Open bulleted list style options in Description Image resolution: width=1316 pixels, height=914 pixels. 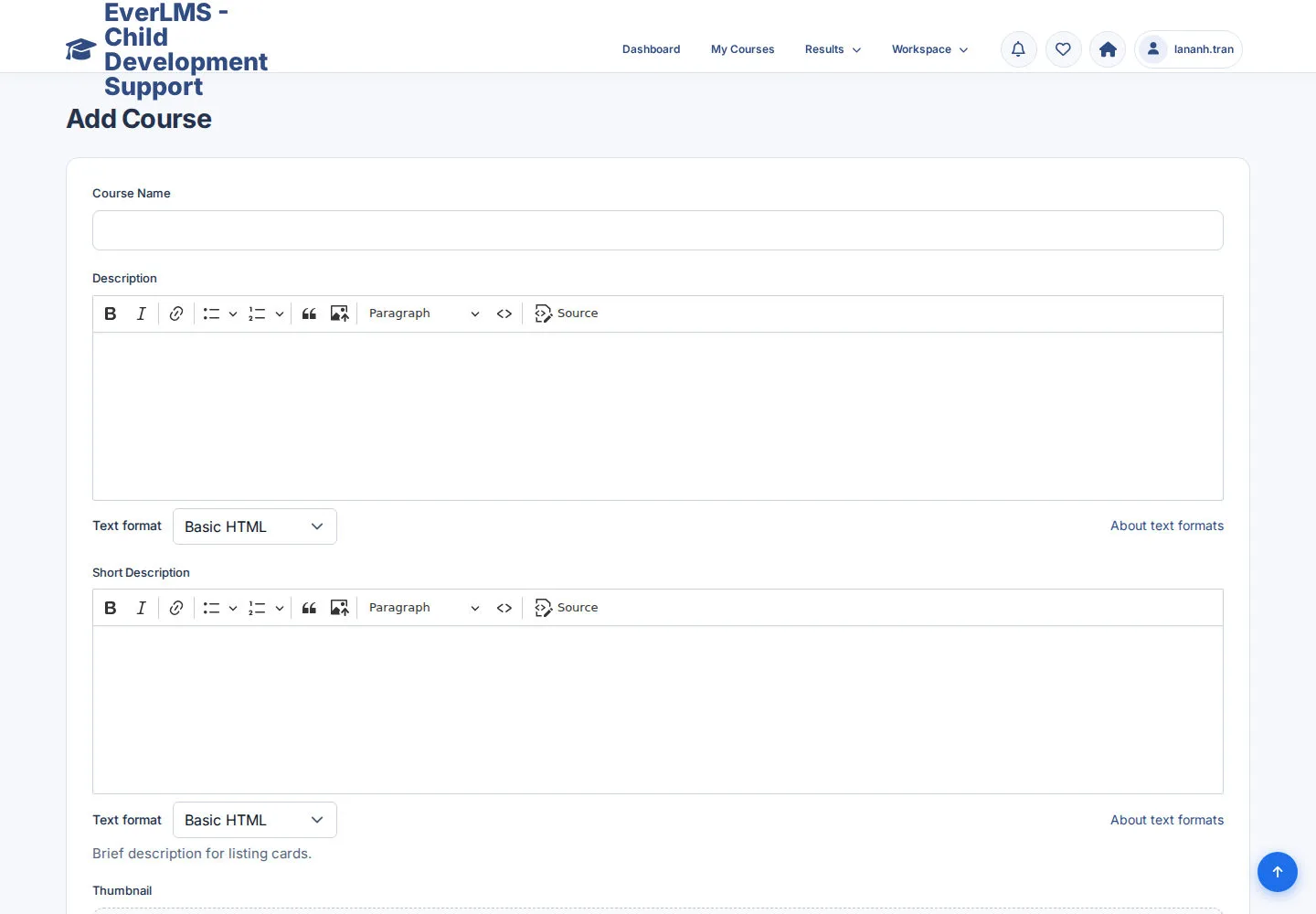(233, 314)
